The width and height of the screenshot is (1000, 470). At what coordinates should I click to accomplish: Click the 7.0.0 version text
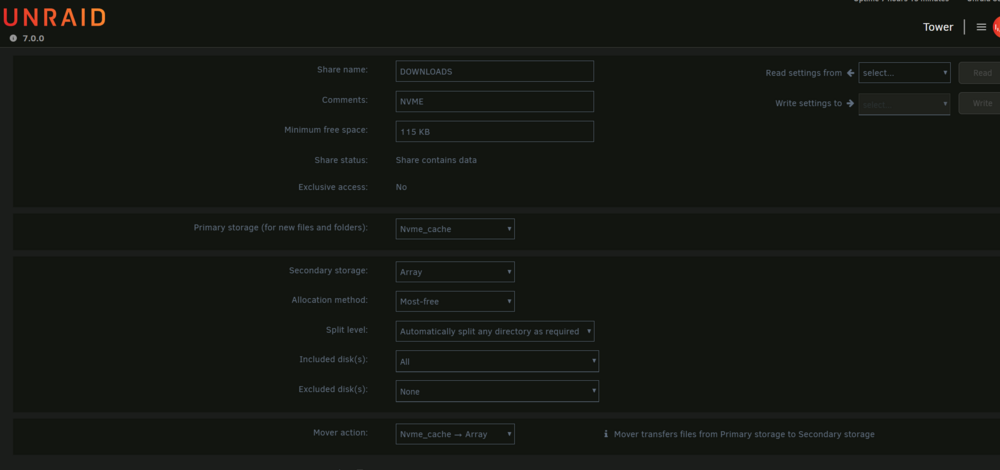33,38
